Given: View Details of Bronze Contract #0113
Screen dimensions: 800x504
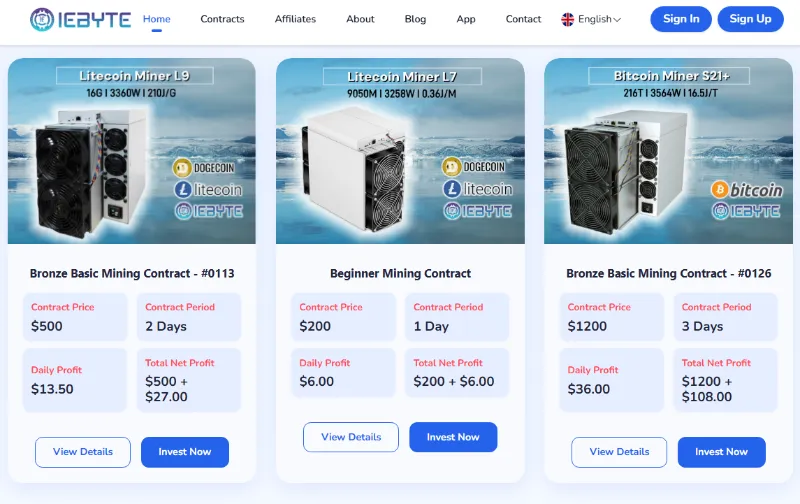Looking at the screenshot, I should point(83,452).
